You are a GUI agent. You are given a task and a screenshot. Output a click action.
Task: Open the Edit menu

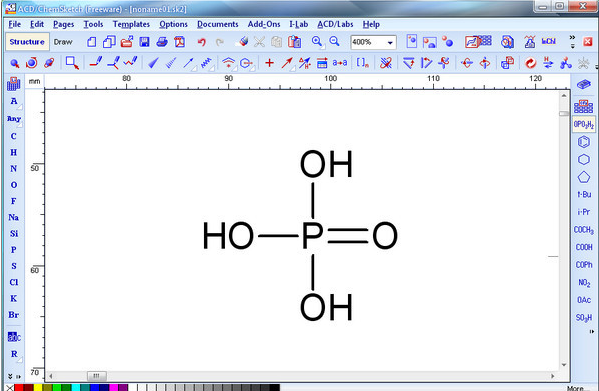tap(37, 24)
